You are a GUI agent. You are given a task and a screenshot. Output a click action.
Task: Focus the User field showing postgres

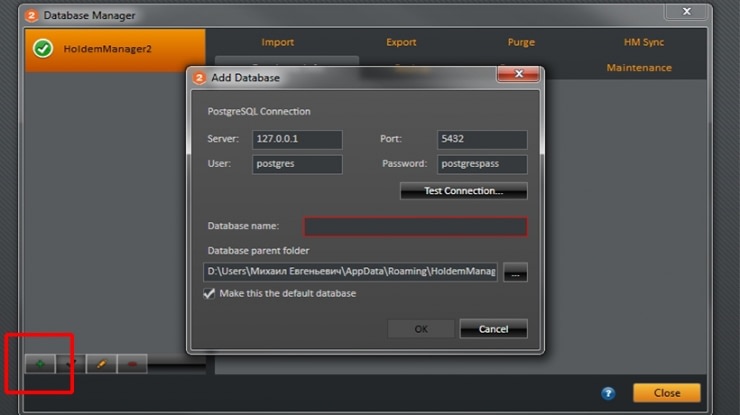[297, 164]
